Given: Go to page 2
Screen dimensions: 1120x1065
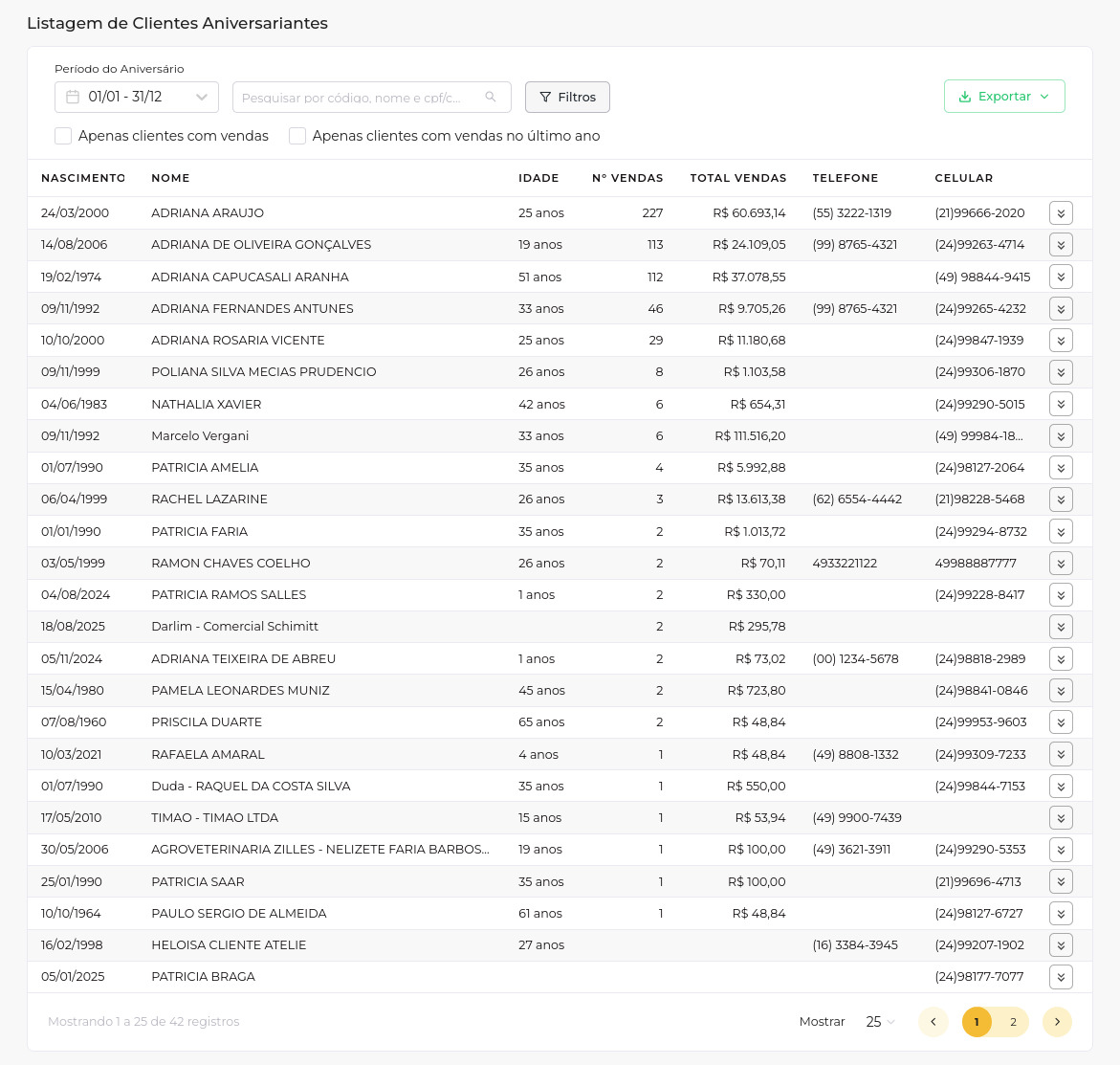Looking at the screenshot, I should 1013,1022.
